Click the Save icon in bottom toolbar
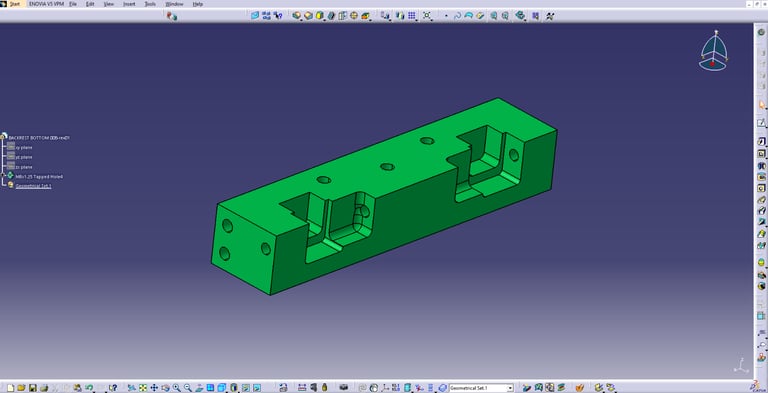This screenshot has width=768, height=393. coord(33,388)
